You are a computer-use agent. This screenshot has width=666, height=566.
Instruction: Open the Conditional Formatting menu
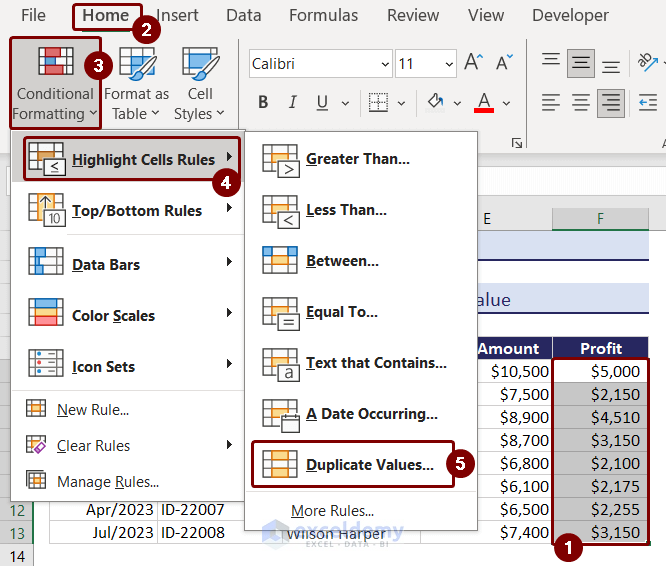(x=55, y=84)
